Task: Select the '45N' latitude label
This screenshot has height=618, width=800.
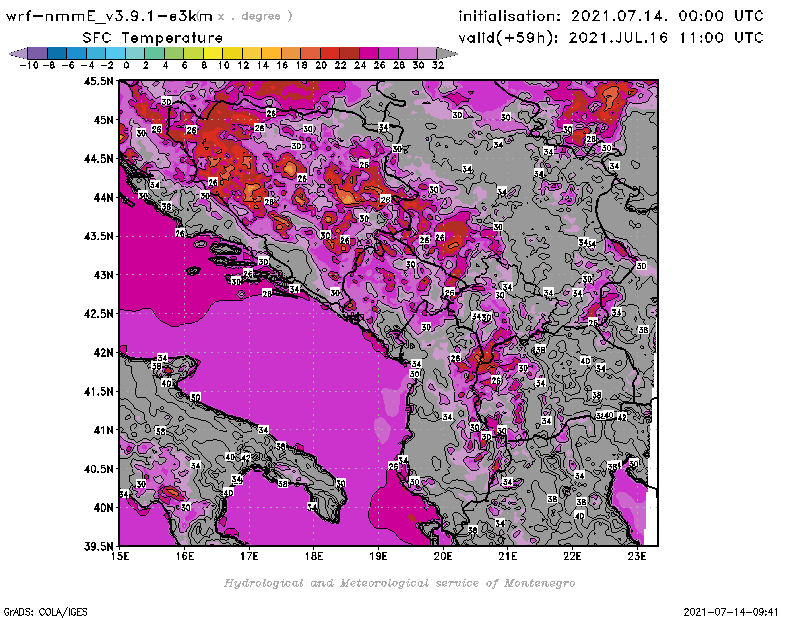Action: [104, 120]
